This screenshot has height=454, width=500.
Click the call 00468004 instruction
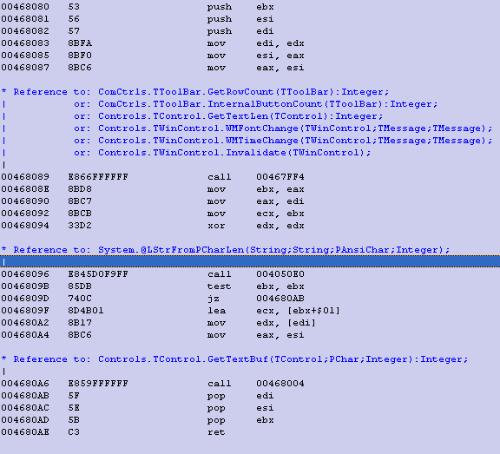coord(153,383)
